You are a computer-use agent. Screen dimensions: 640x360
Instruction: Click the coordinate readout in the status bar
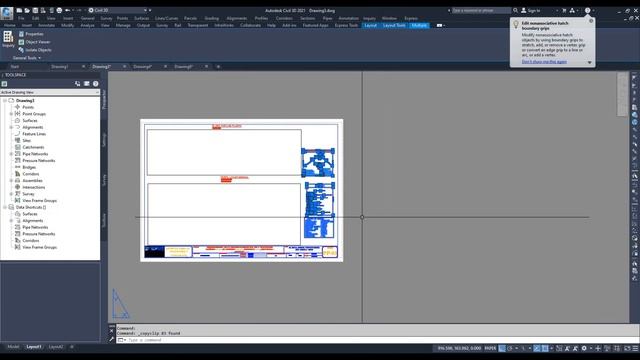click(459, 348)
